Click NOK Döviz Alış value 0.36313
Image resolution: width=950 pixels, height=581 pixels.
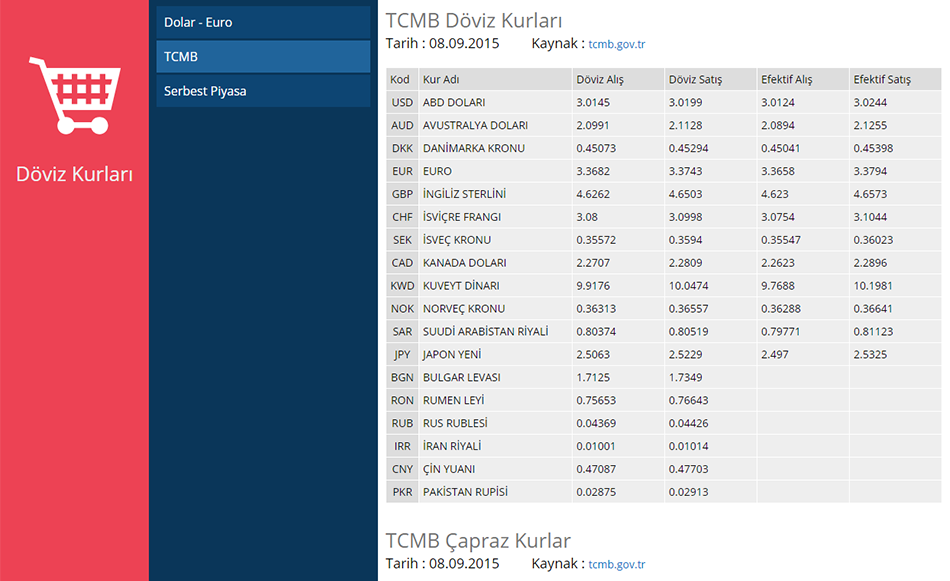(x=596, y=309)
